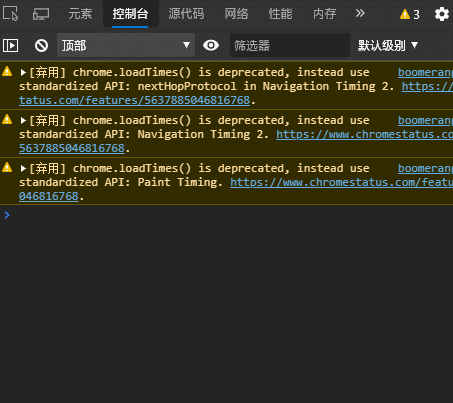This screenshot has width=453, height=403.
Task: Open boomerang source link in second warning
Action: point(425,120)
